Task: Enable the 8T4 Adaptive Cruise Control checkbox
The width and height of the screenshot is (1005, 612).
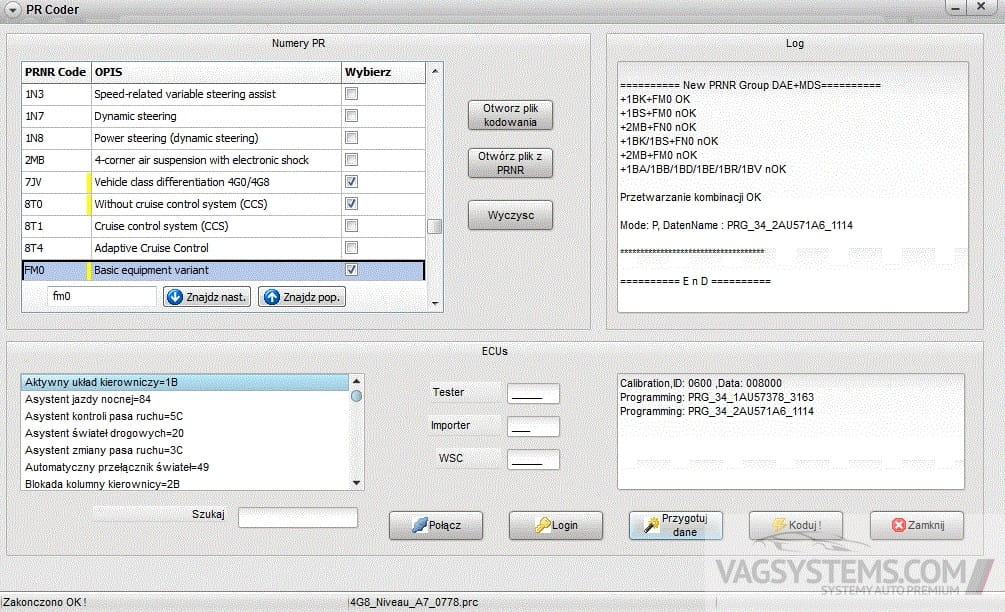Action: pyautogui.click(x=351, y=248)
